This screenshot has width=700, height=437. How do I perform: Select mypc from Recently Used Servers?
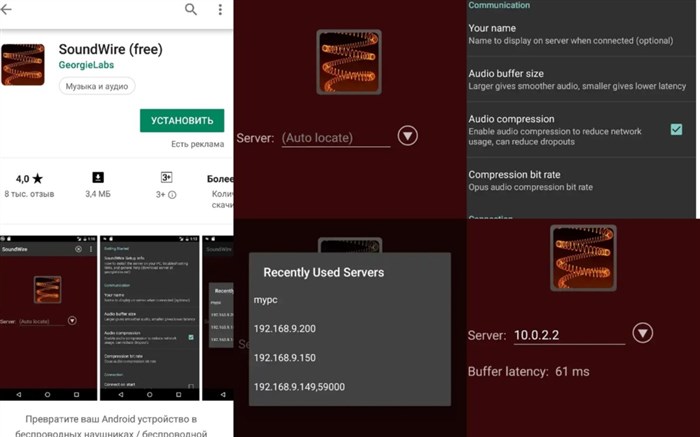click(x=350, y=300)
